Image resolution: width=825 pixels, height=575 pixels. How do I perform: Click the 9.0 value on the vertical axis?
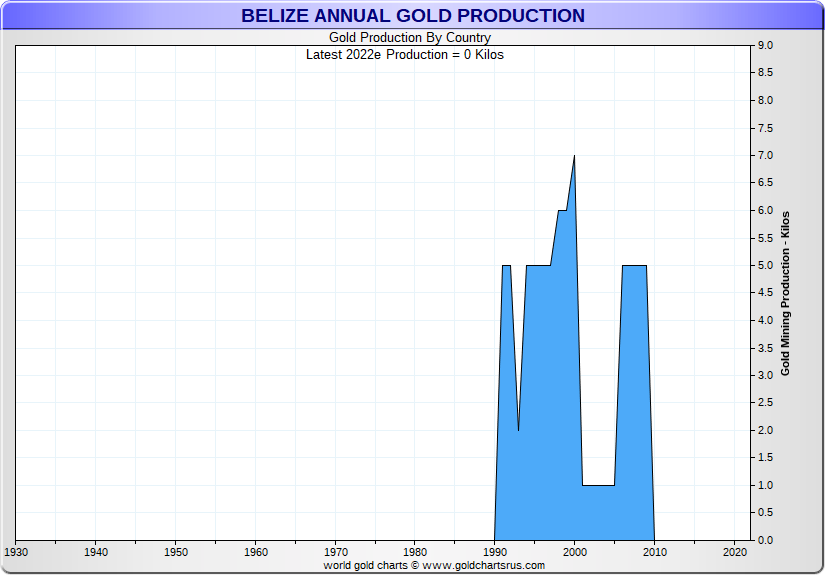point(765,46)
